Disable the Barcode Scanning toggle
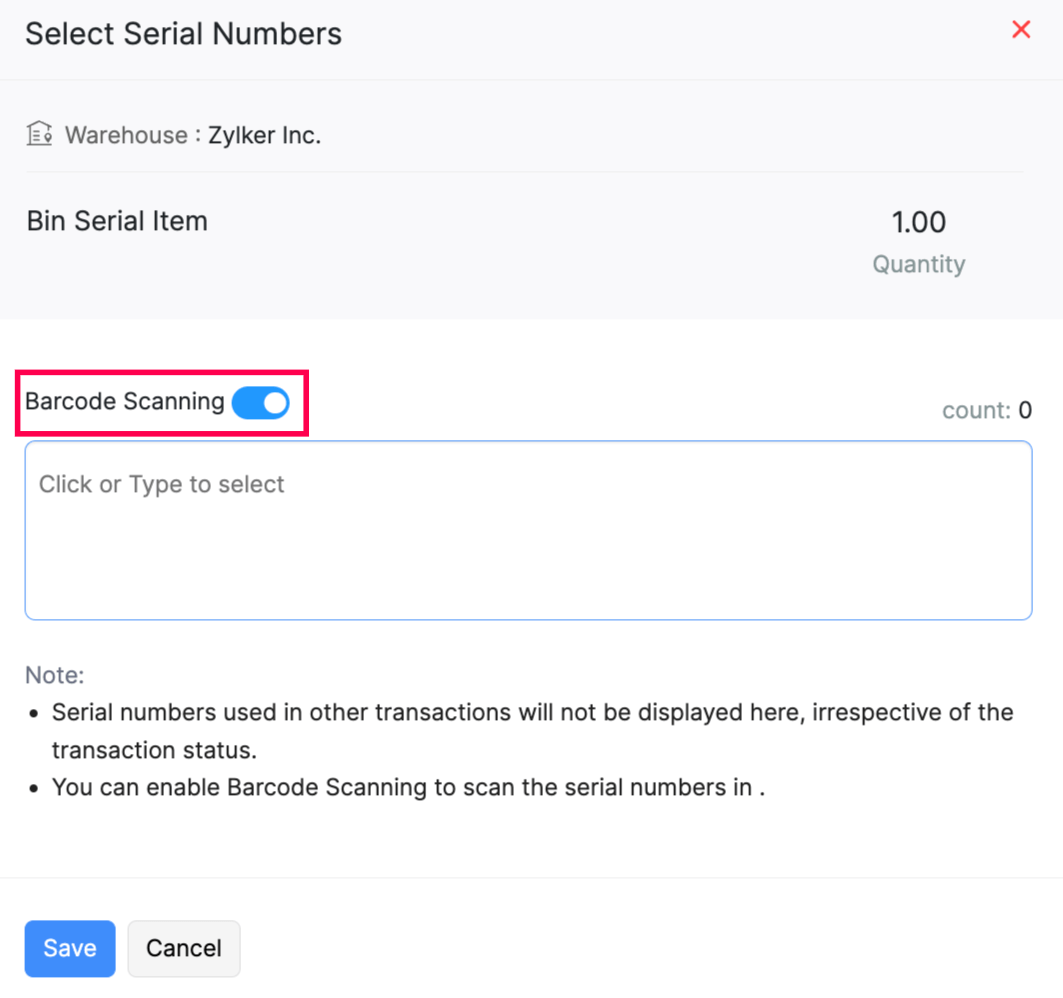Image resolution: width=1063 pixels, height=998 pixels. click(261, 403)
